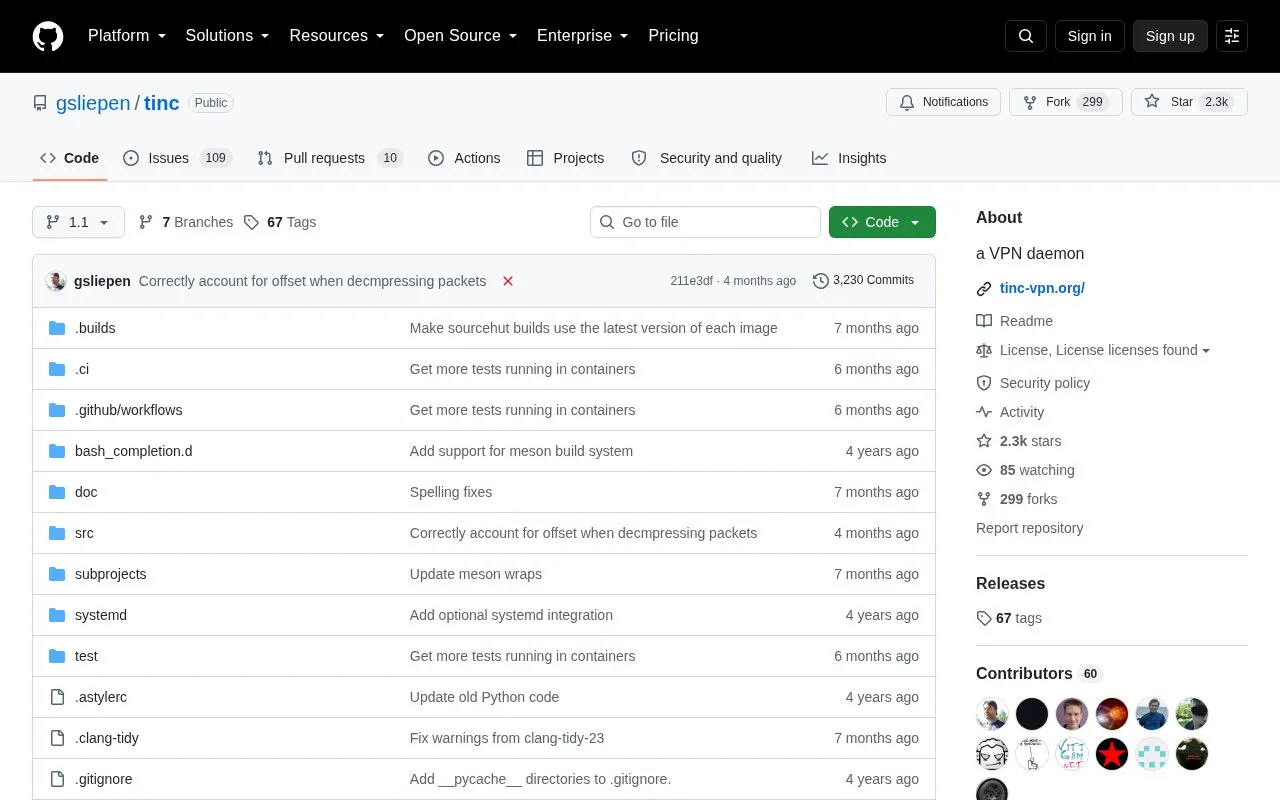Screen dimensions: 1280x800
Task: Open the tinc repository name link
Action: 162,103
